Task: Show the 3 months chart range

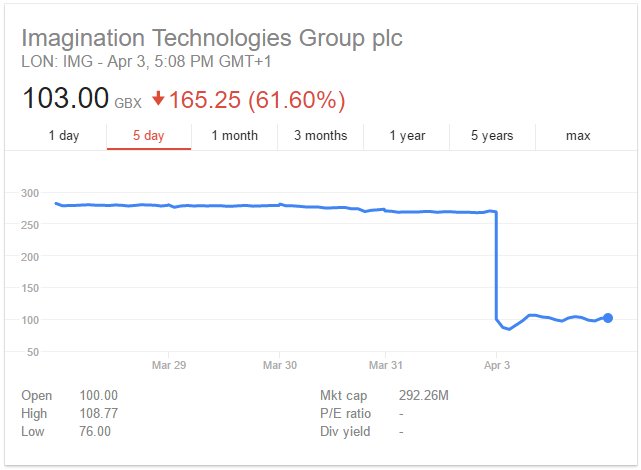Action: [x=320, y=136]
